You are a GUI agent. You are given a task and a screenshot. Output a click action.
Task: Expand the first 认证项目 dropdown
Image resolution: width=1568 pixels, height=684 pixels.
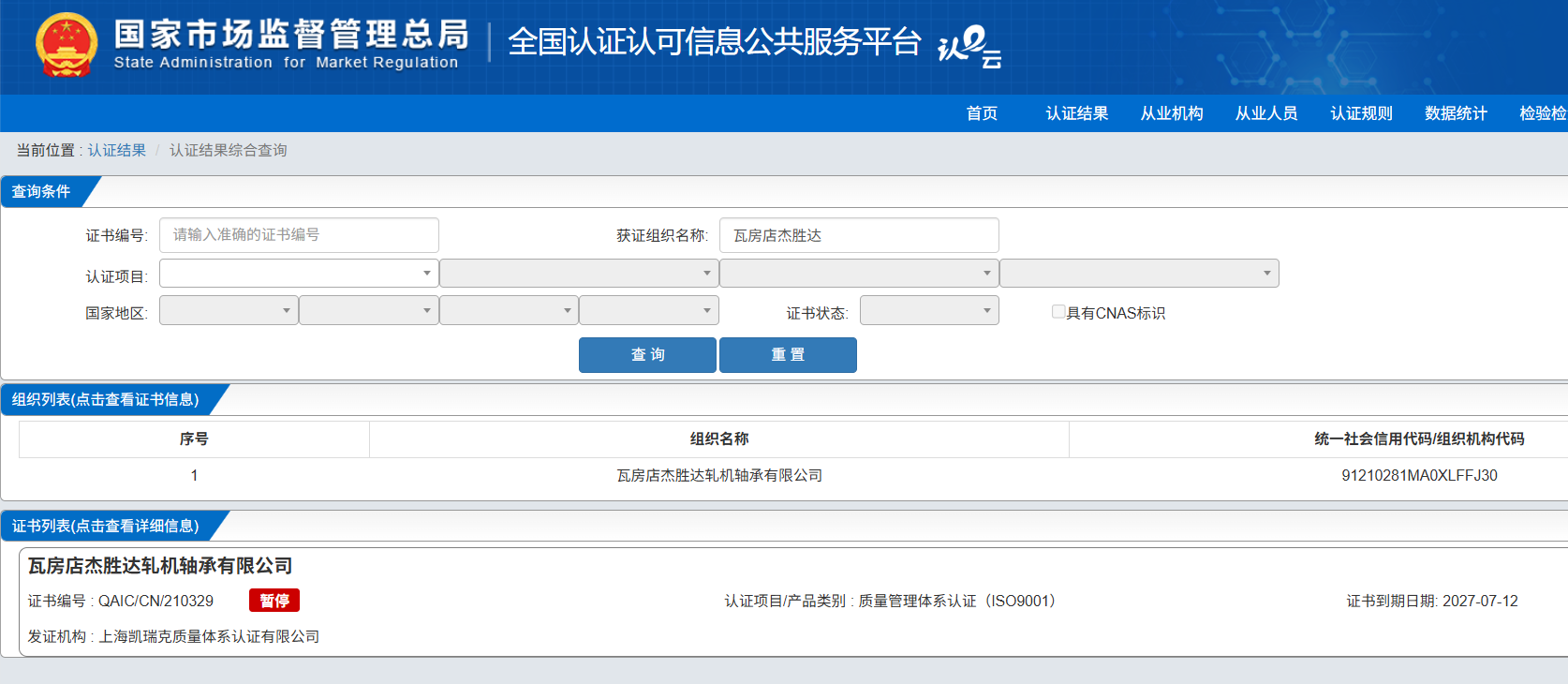299,274
